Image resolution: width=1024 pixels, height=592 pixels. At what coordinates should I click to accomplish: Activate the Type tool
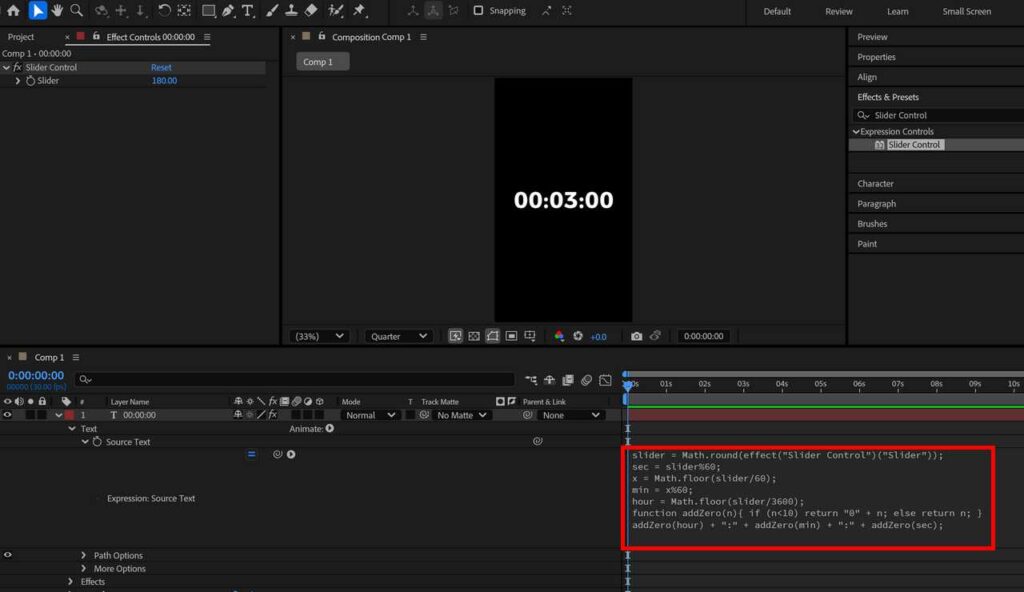click(x=248, y=10)
